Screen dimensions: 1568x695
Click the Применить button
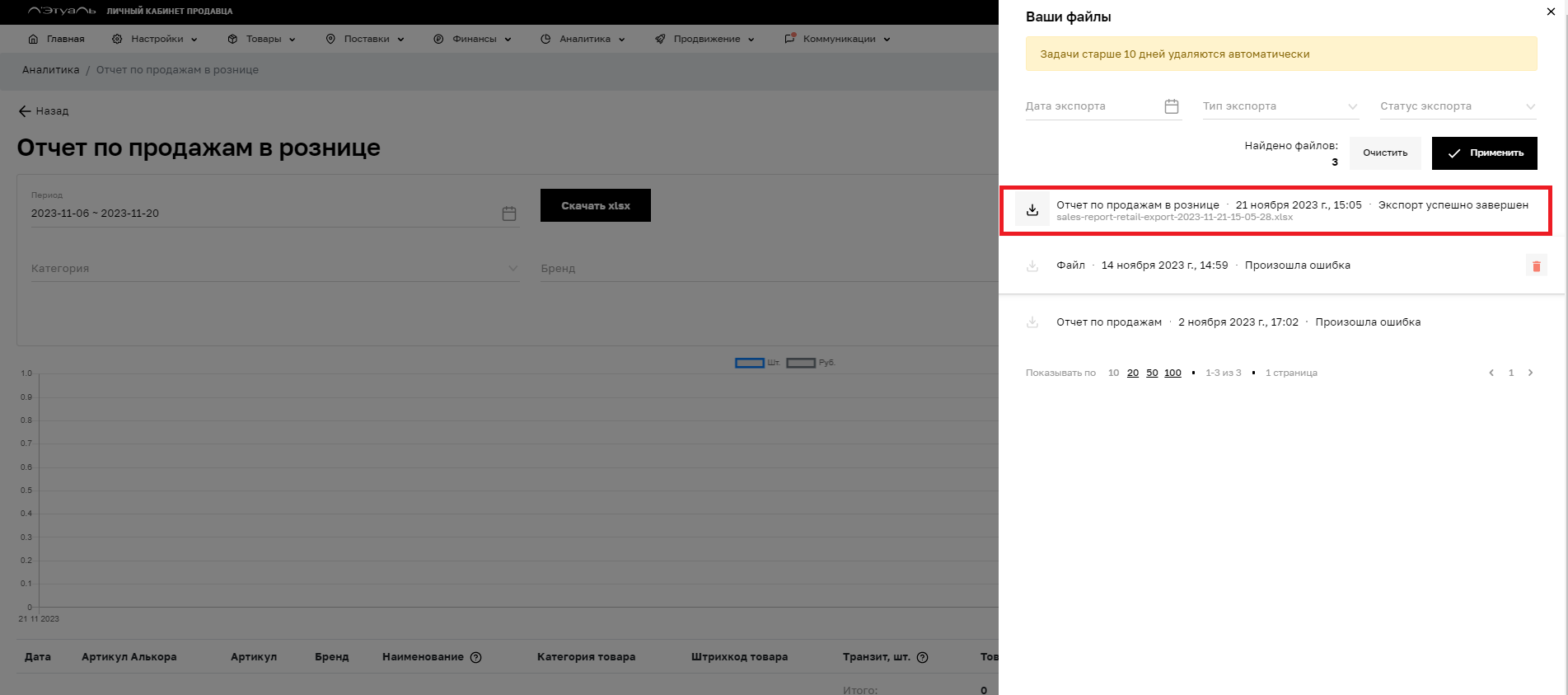[1484, 153]
